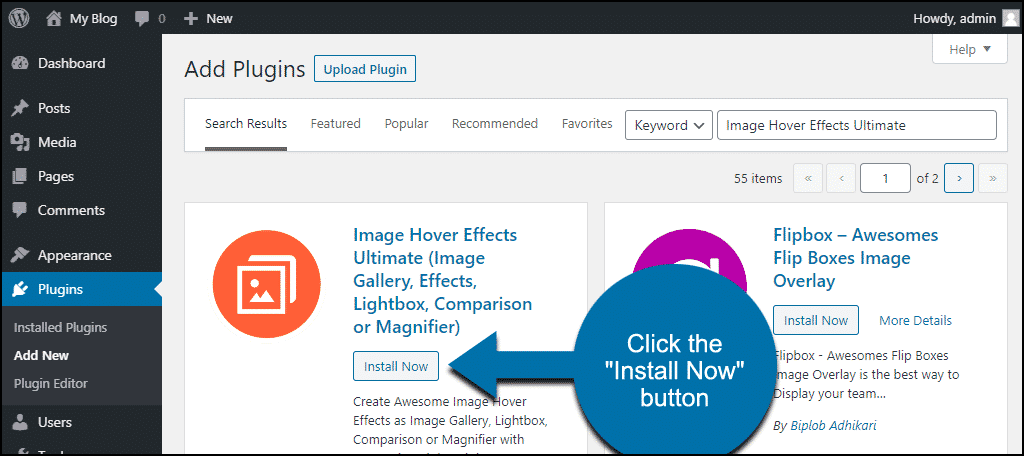Click the Upload Plugin button
The image size is (1024, 456).
(x=365, y=69)
